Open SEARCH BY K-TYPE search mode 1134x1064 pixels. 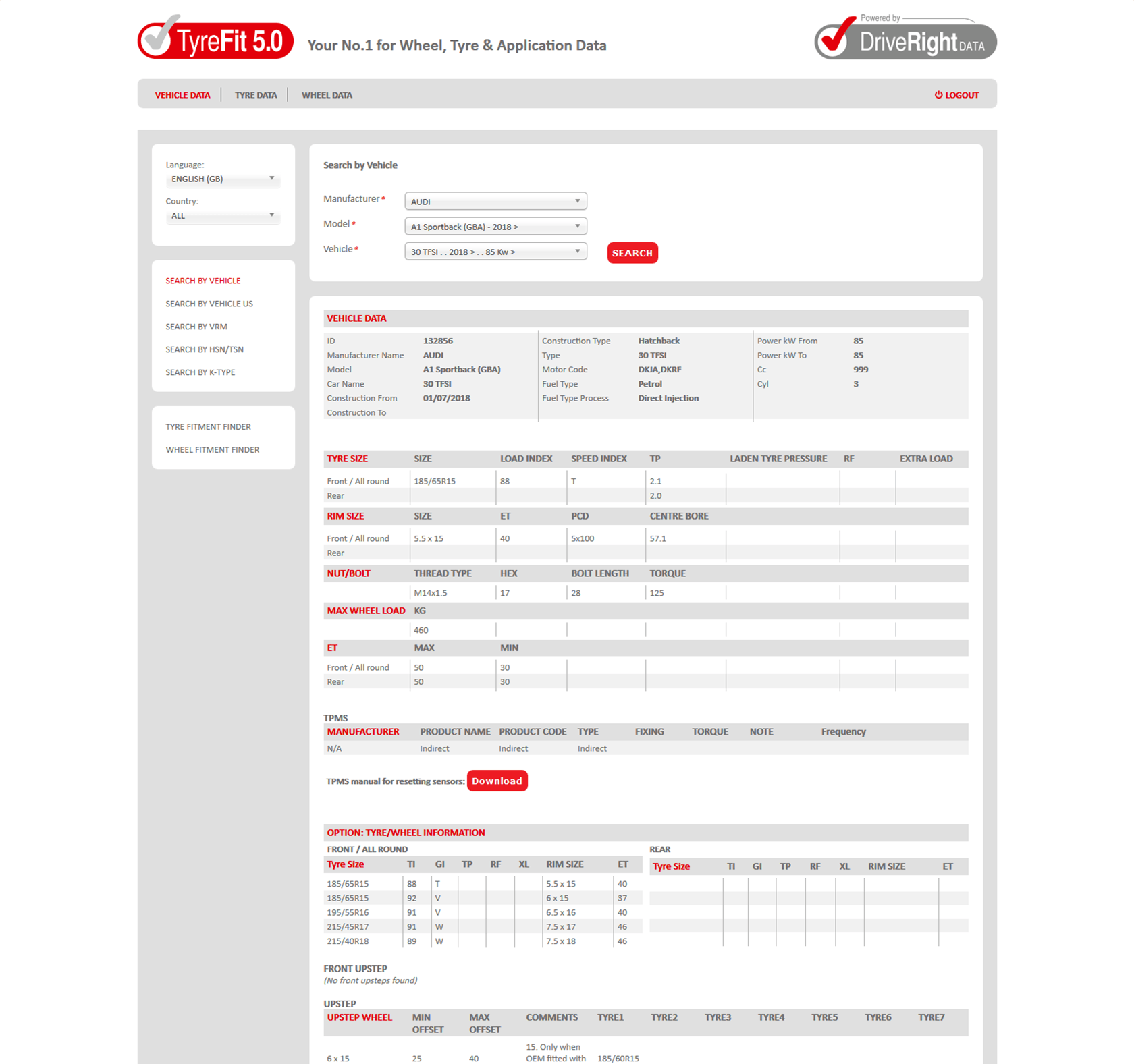tap(200, 372)
